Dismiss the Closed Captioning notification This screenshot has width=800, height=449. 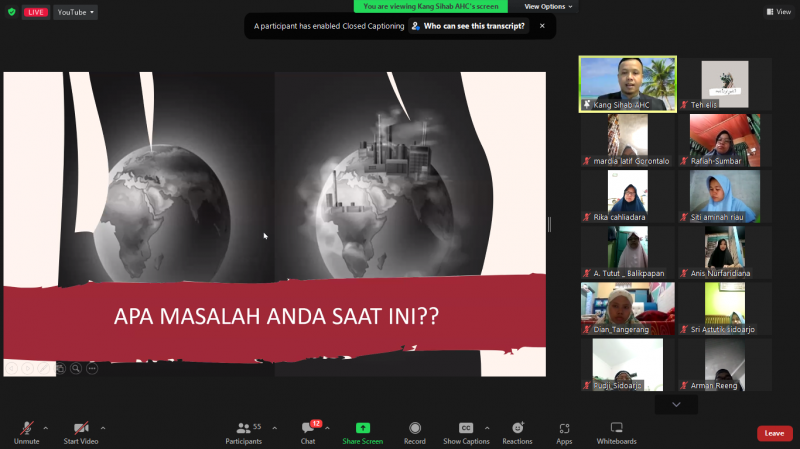pyautogui.click(x=542, y=26)
